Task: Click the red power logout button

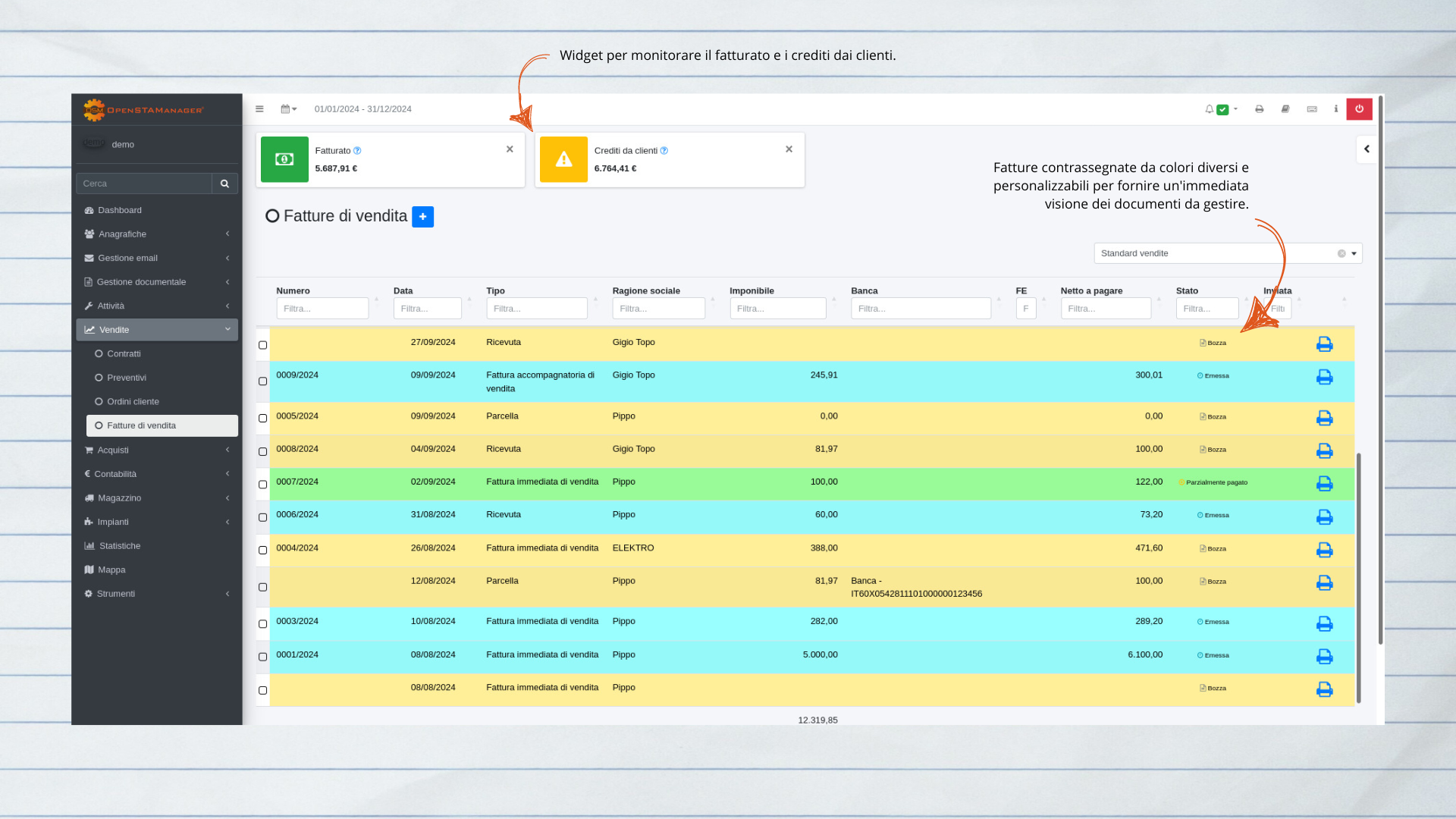Action: pyautogui.click(x=1359, y=109)
